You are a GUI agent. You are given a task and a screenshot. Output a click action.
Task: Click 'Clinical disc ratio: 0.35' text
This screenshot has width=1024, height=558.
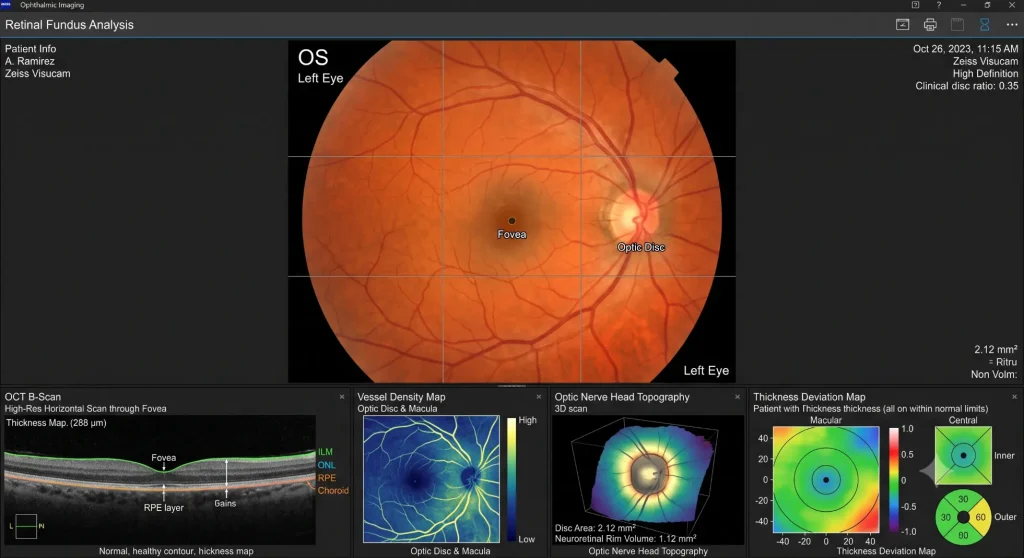click(966, 86)
